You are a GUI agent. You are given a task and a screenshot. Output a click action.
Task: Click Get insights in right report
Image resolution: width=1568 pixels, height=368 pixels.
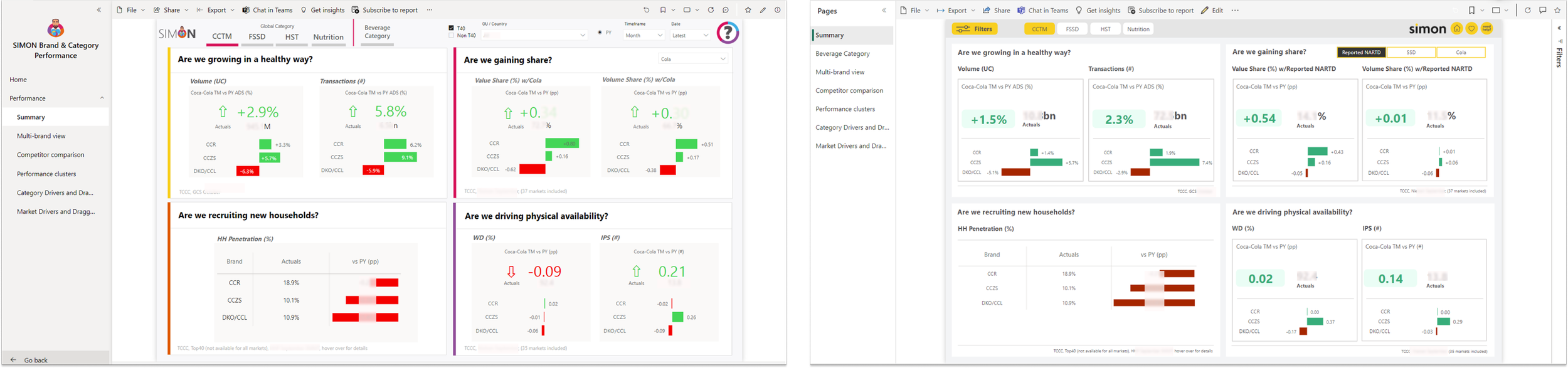(1098, 11)
